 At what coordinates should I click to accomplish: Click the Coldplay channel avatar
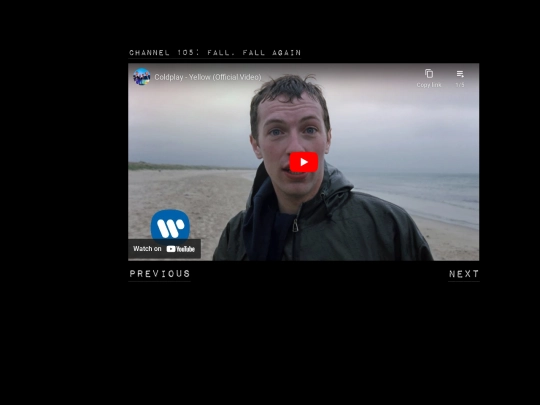[142, 77]
